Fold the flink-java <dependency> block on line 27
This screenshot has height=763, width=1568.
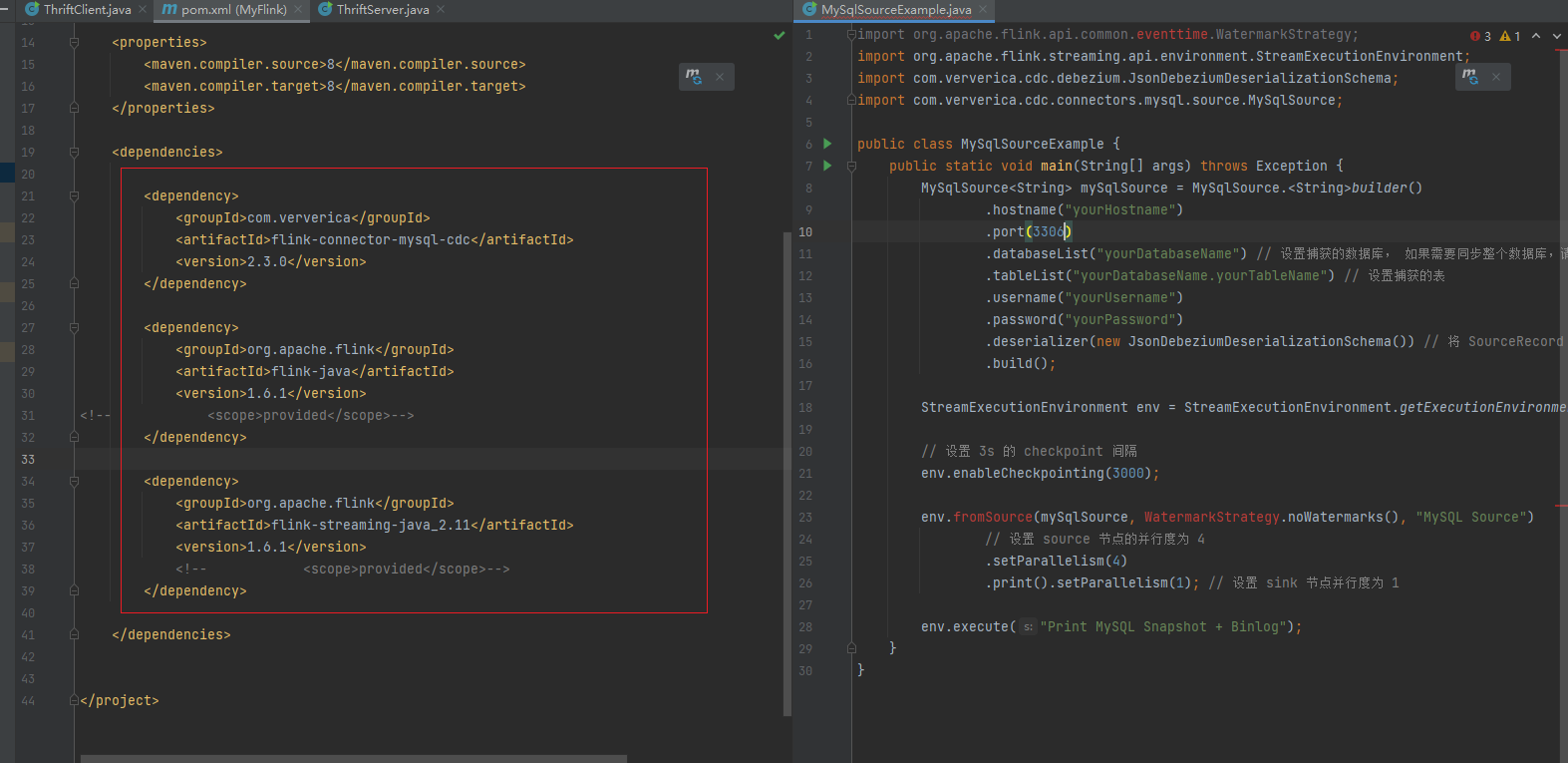pyautogui.click(x=74, y=328)
